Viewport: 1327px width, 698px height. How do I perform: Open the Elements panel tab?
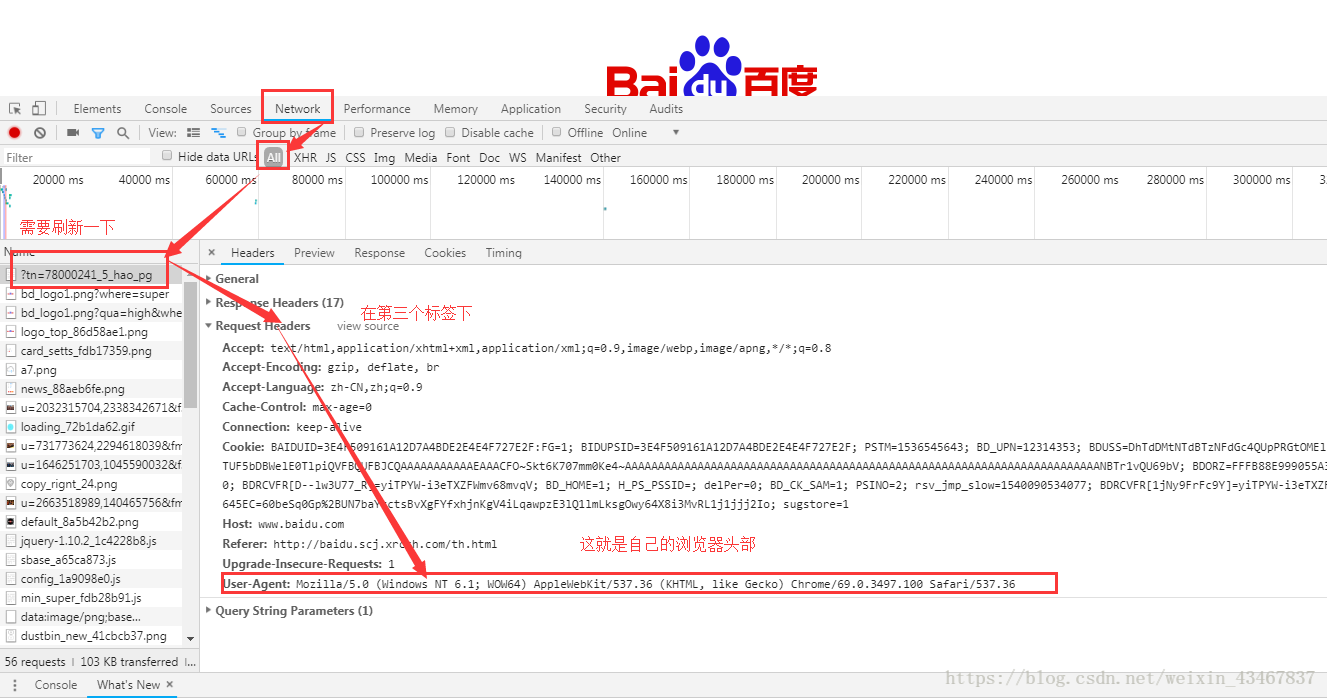[x=97, y=109]
